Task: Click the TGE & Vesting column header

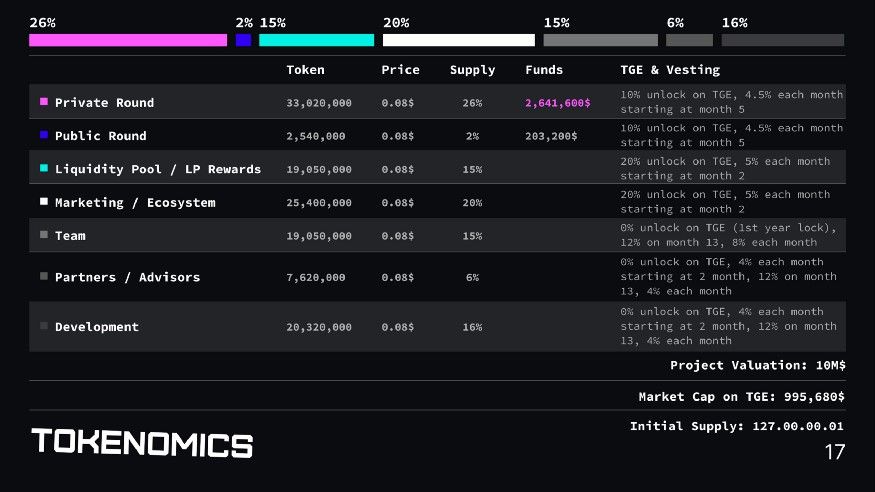Action: pyautogui.click(x=669, y=70)
